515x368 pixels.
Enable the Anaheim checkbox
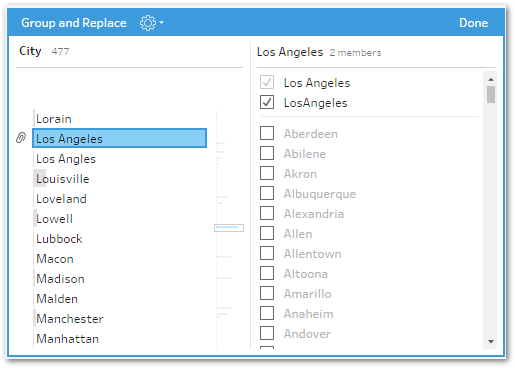267,313
